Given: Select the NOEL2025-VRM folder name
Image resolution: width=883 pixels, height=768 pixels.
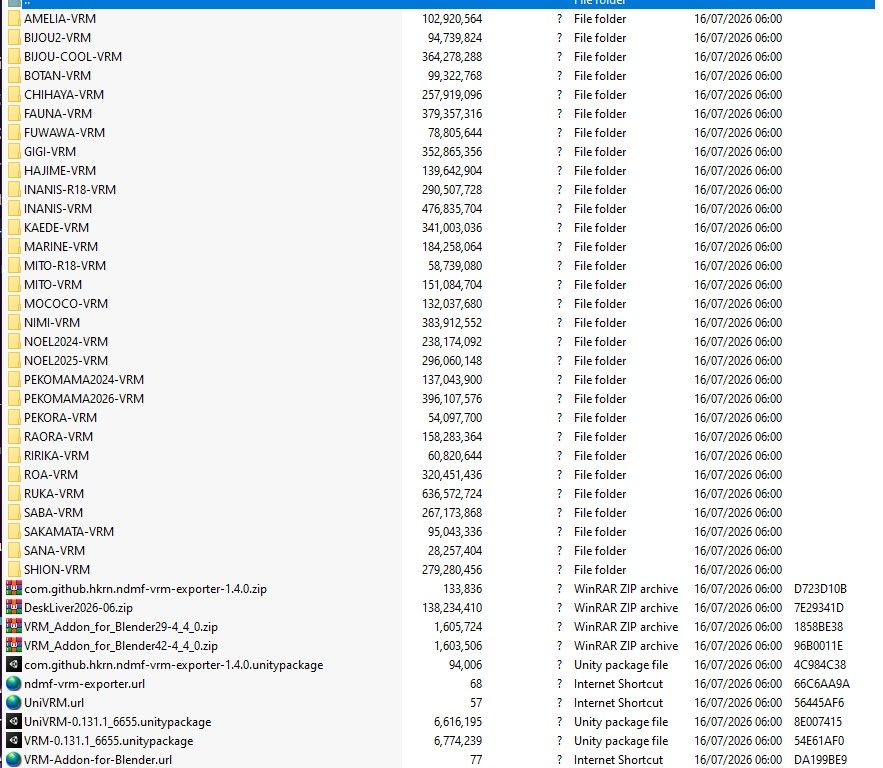Looking at the screenshot, I should click(x=66, y=361).
